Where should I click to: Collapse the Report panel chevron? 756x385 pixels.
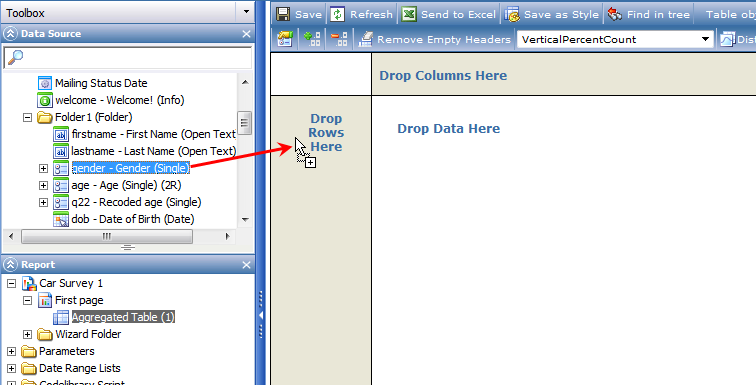(x=10, y=265)
